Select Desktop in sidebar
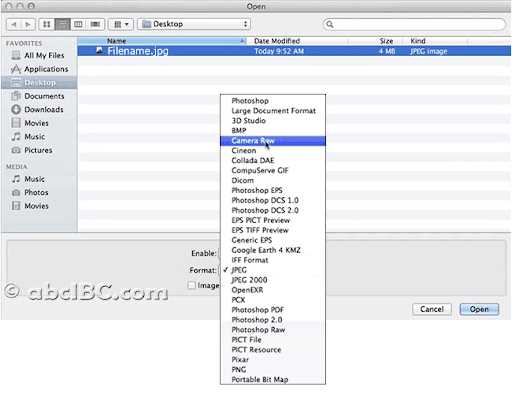Screen dimensions: 512x394 39,82
